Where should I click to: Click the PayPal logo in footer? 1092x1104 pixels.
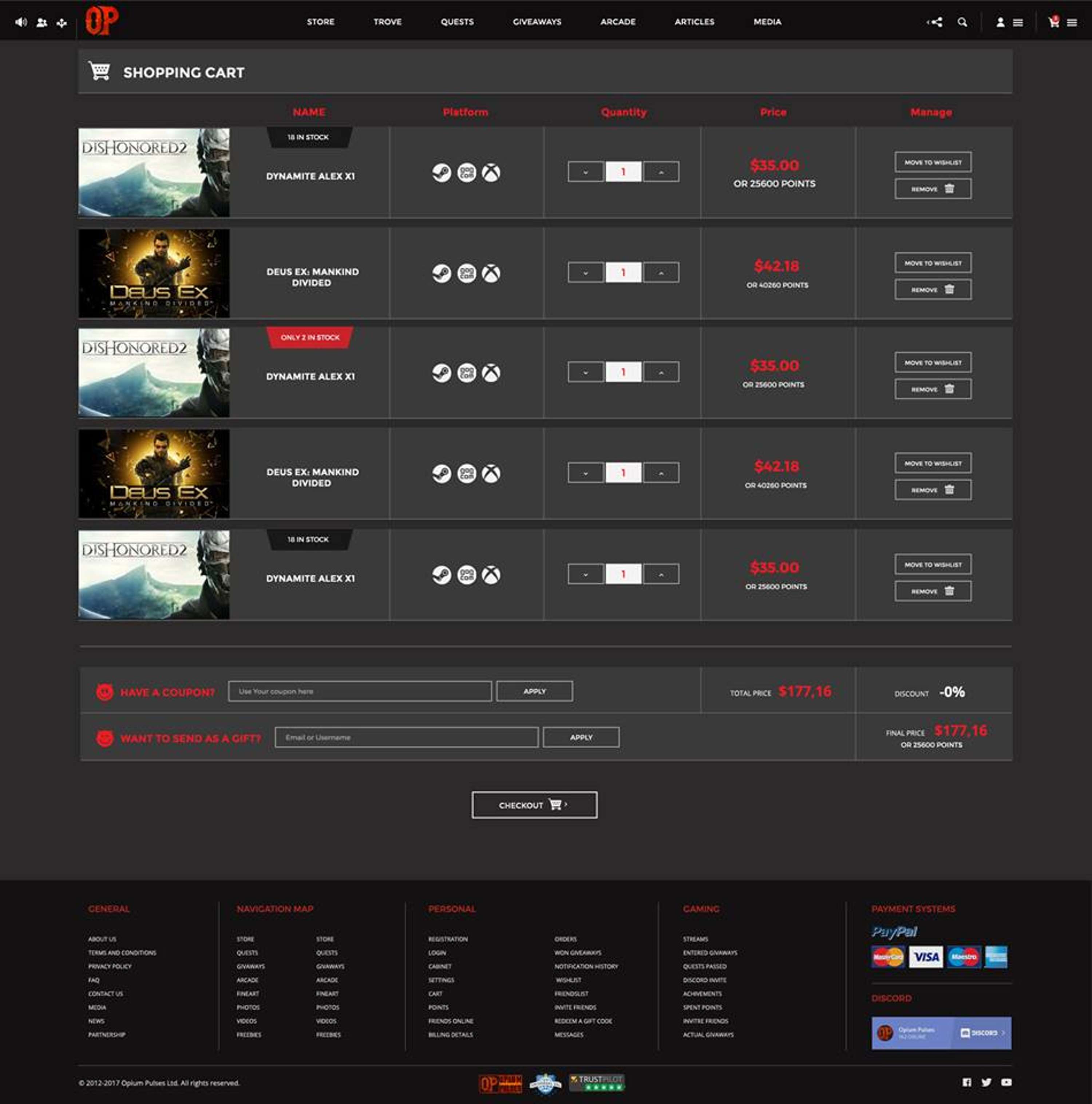point(894,932)
